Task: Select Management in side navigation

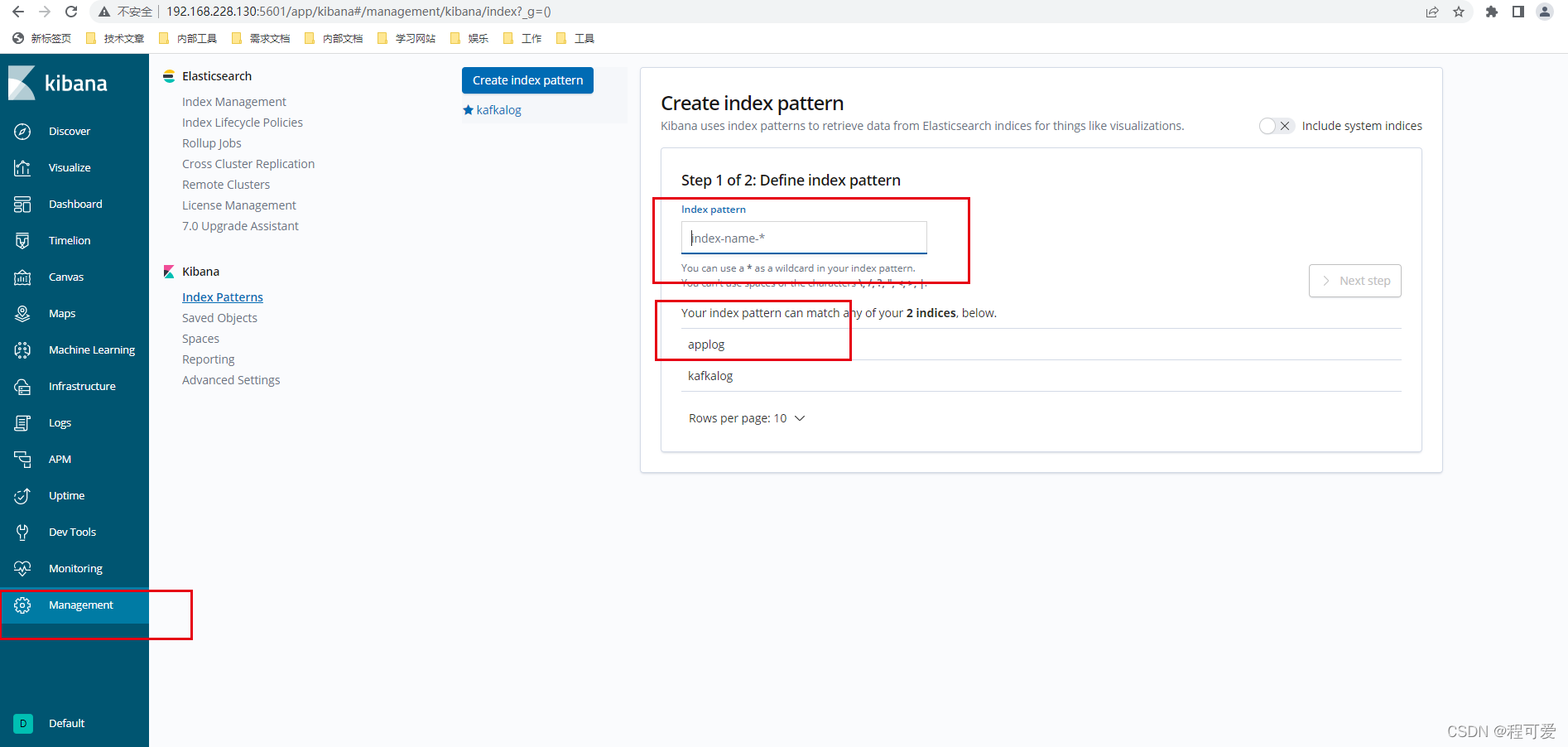Action: coord(80,605)
